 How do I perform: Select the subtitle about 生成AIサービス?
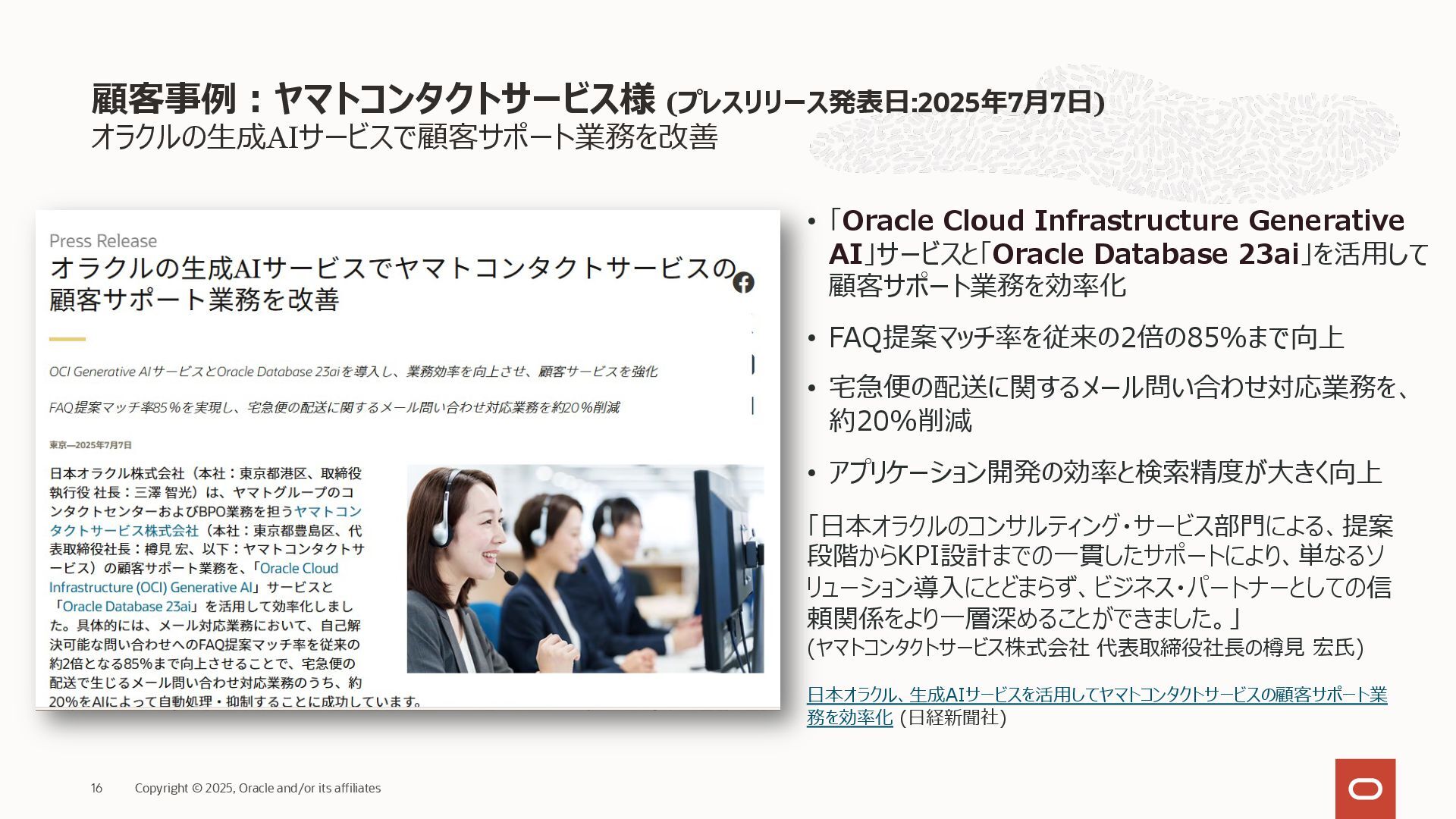pos(403,138)
